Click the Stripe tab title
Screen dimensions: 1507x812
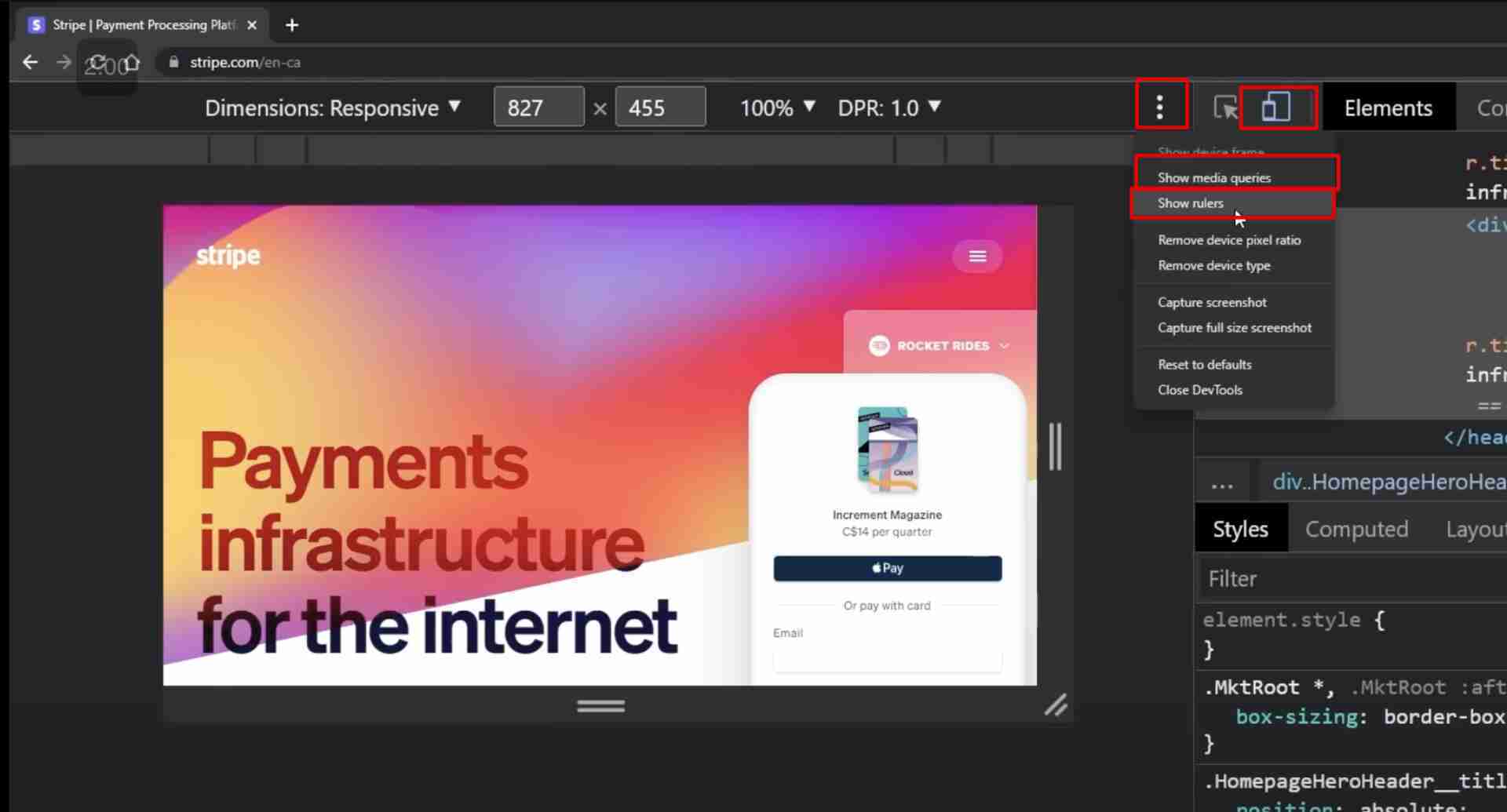coord(145,25)
